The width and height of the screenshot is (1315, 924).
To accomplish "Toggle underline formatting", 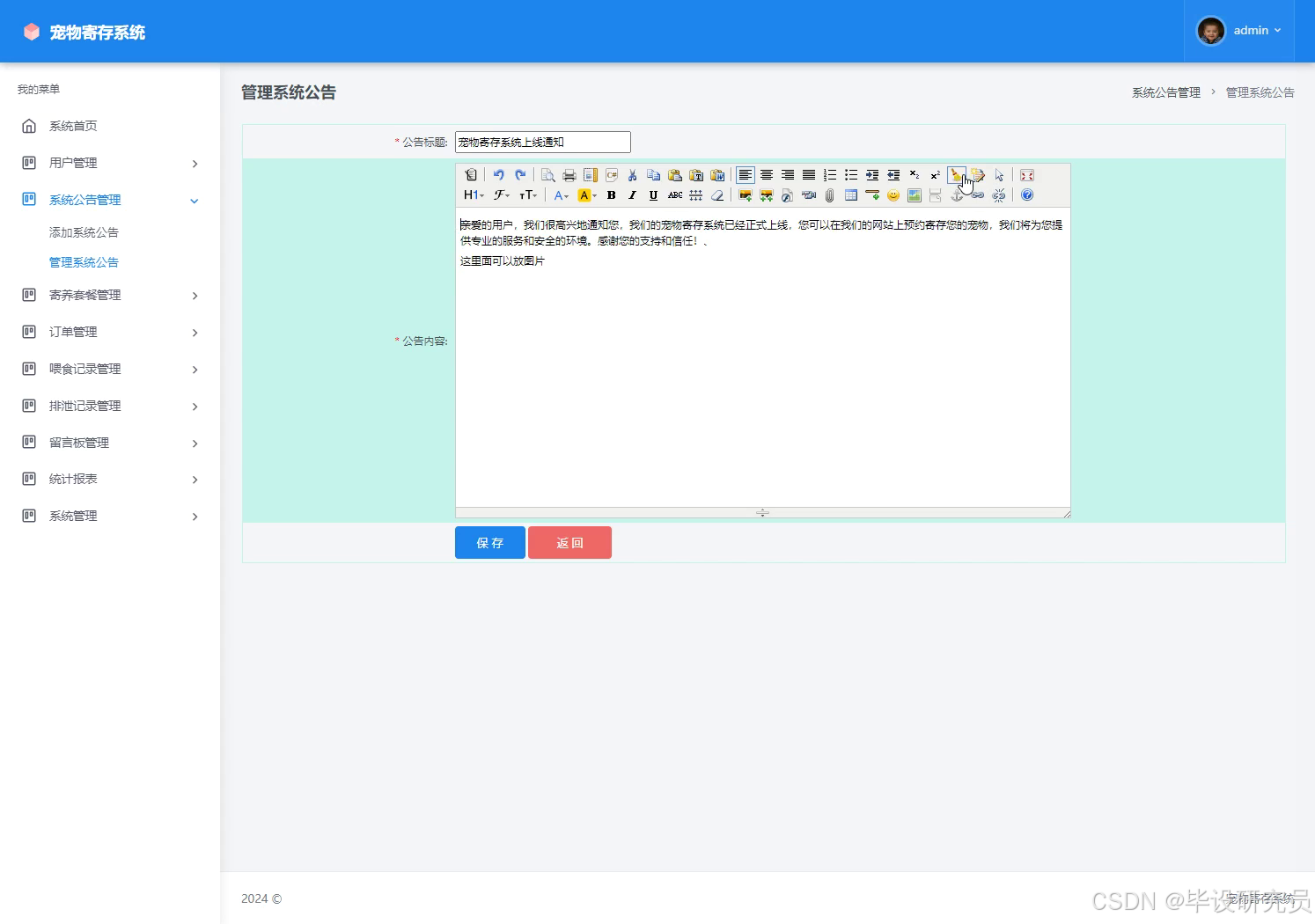I will coord(653,195).
